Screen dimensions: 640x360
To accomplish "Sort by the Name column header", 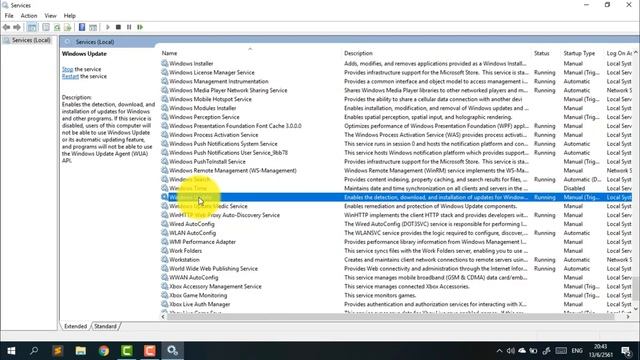I will point(169,53).
